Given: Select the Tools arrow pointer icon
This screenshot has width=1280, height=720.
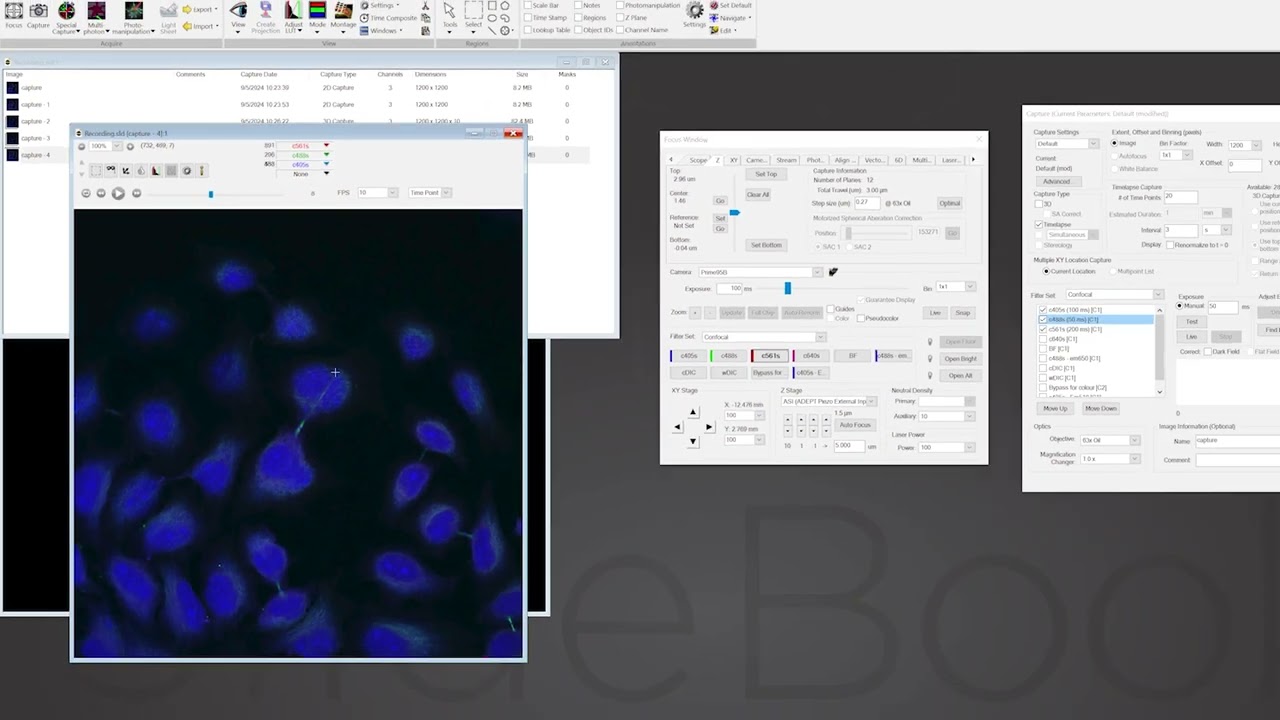Looking at the screenshot, I should (x=449, y=10).
